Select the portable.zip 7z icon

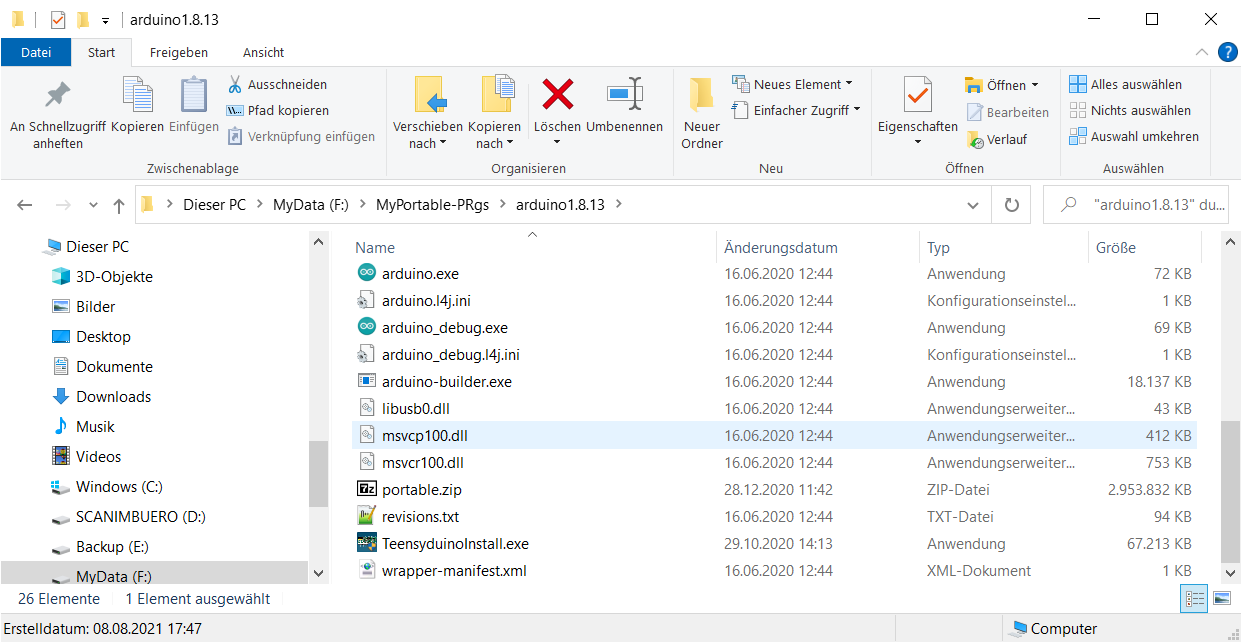tap(366, 489)
